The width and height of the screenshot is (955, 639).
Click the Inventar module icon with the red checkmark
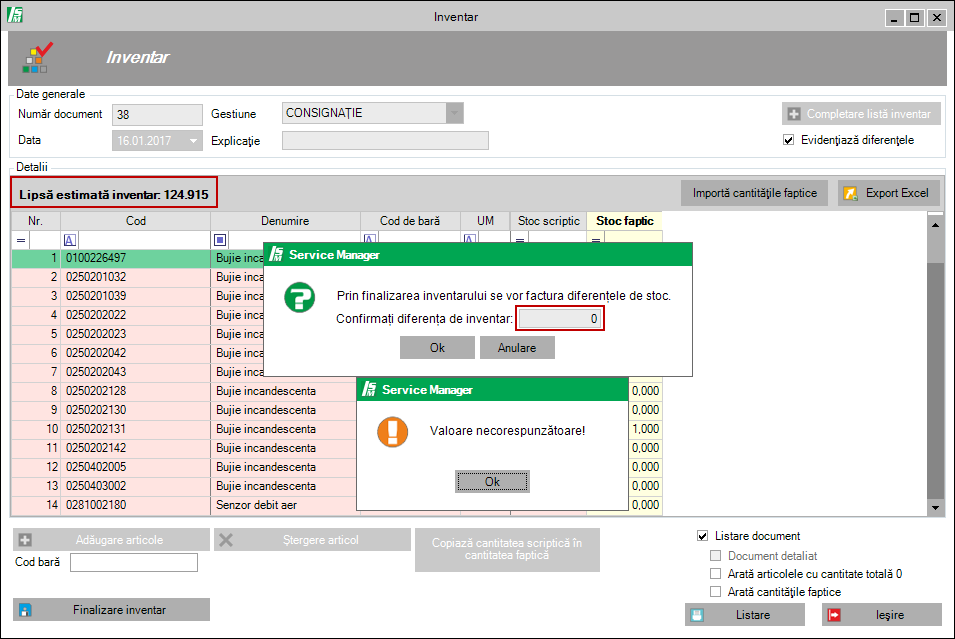(x=37, y=57)
